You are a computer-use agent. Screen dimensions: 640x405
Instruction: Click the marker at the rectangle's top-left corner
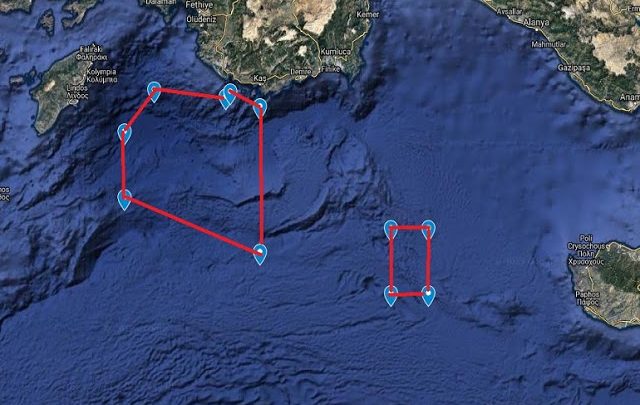pyautogui.click(x=391, y=229)
